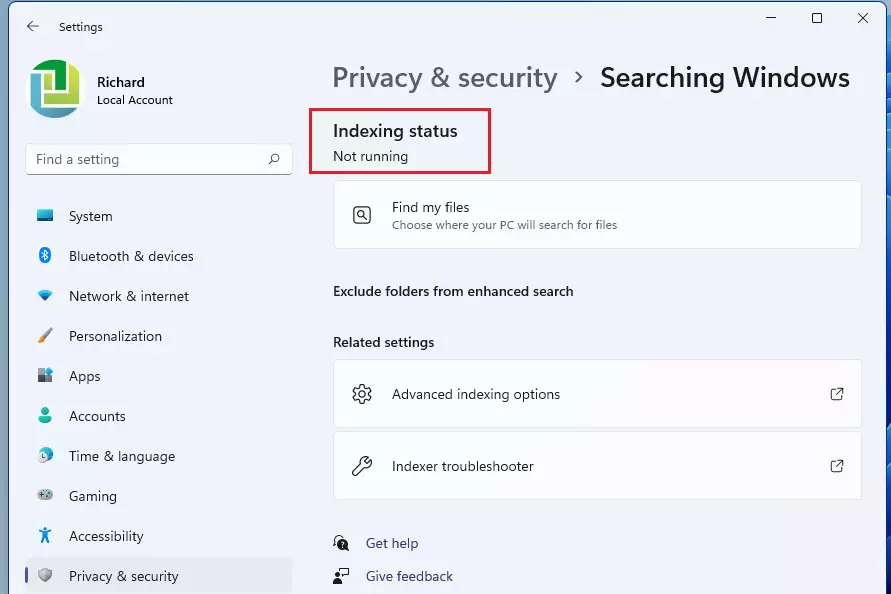Screen dimensions: 891x594
Task: Open Find my files option
Action: (597, 215)
